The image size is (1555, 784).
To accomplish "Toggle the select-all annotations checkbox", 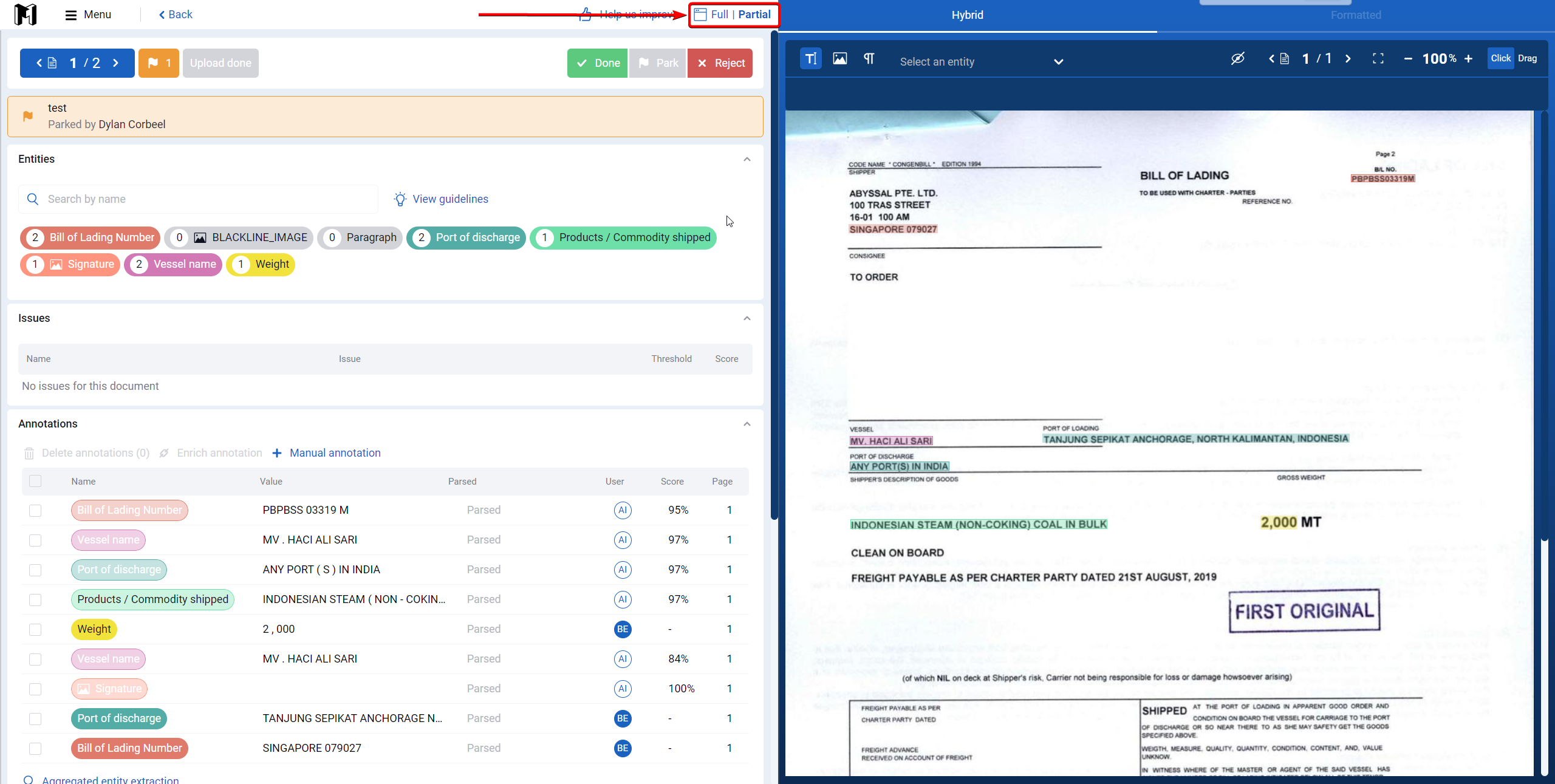I will (x=35, y=481).
